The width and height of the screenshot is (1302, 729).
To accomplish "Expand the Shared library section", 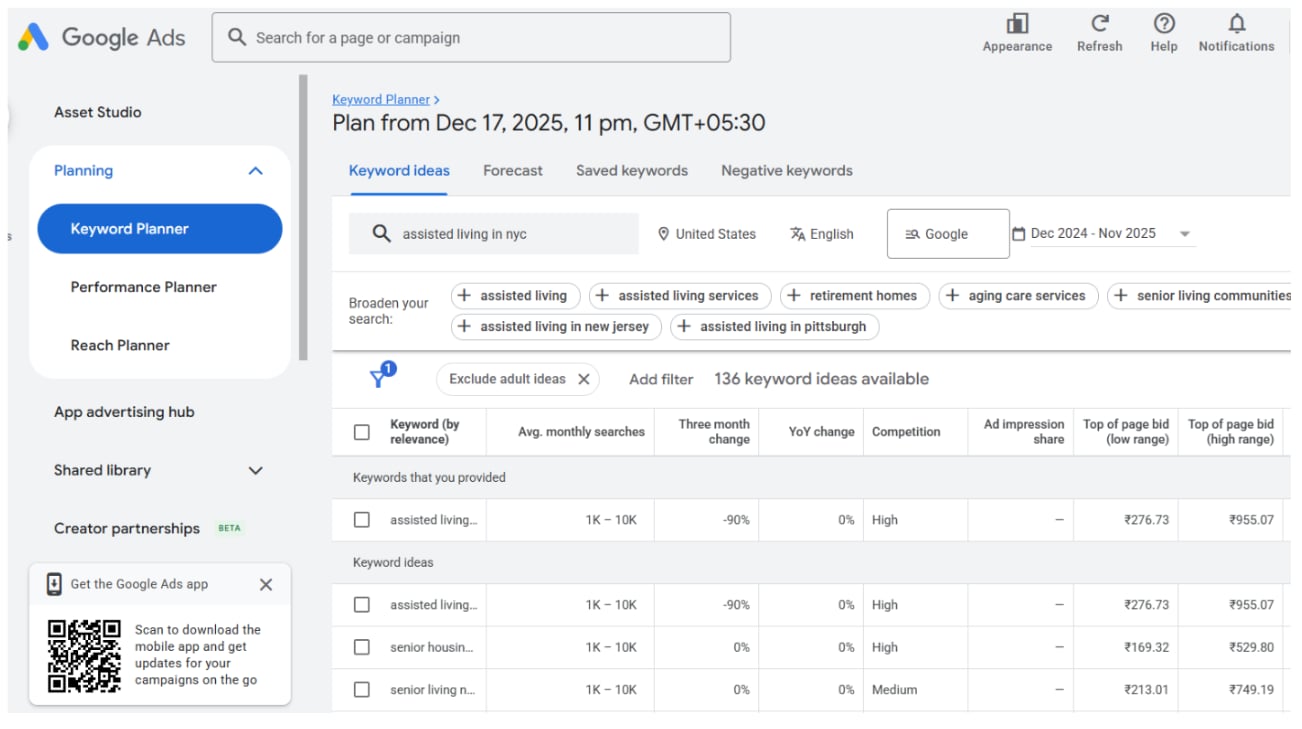I will click(x=255, y=470).
